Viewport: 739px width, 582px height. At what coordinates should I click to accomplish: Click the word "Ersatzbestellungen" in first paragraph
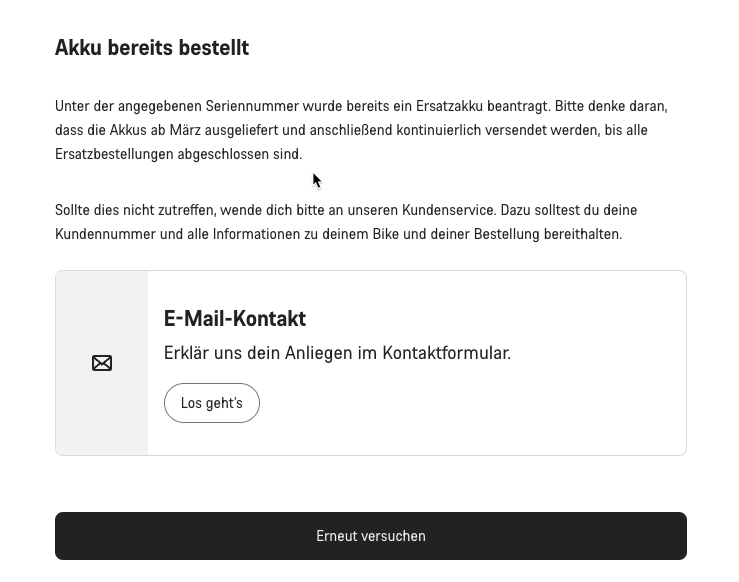[x=114, y=154]
